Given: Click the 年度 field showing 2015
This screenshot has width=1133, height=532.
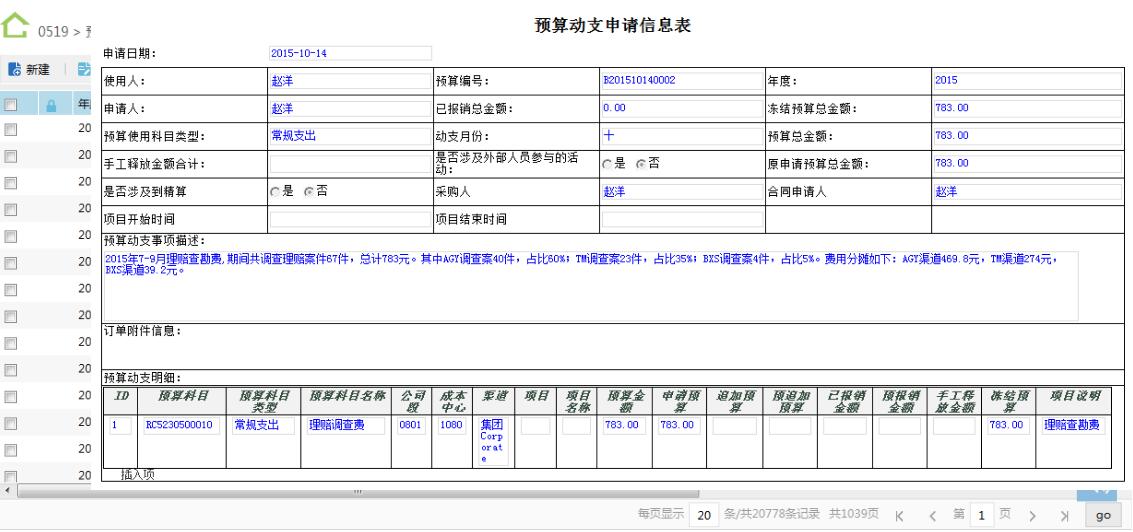Looking at the screenshot, I should pyautogui.click(x=1027, y=80).
